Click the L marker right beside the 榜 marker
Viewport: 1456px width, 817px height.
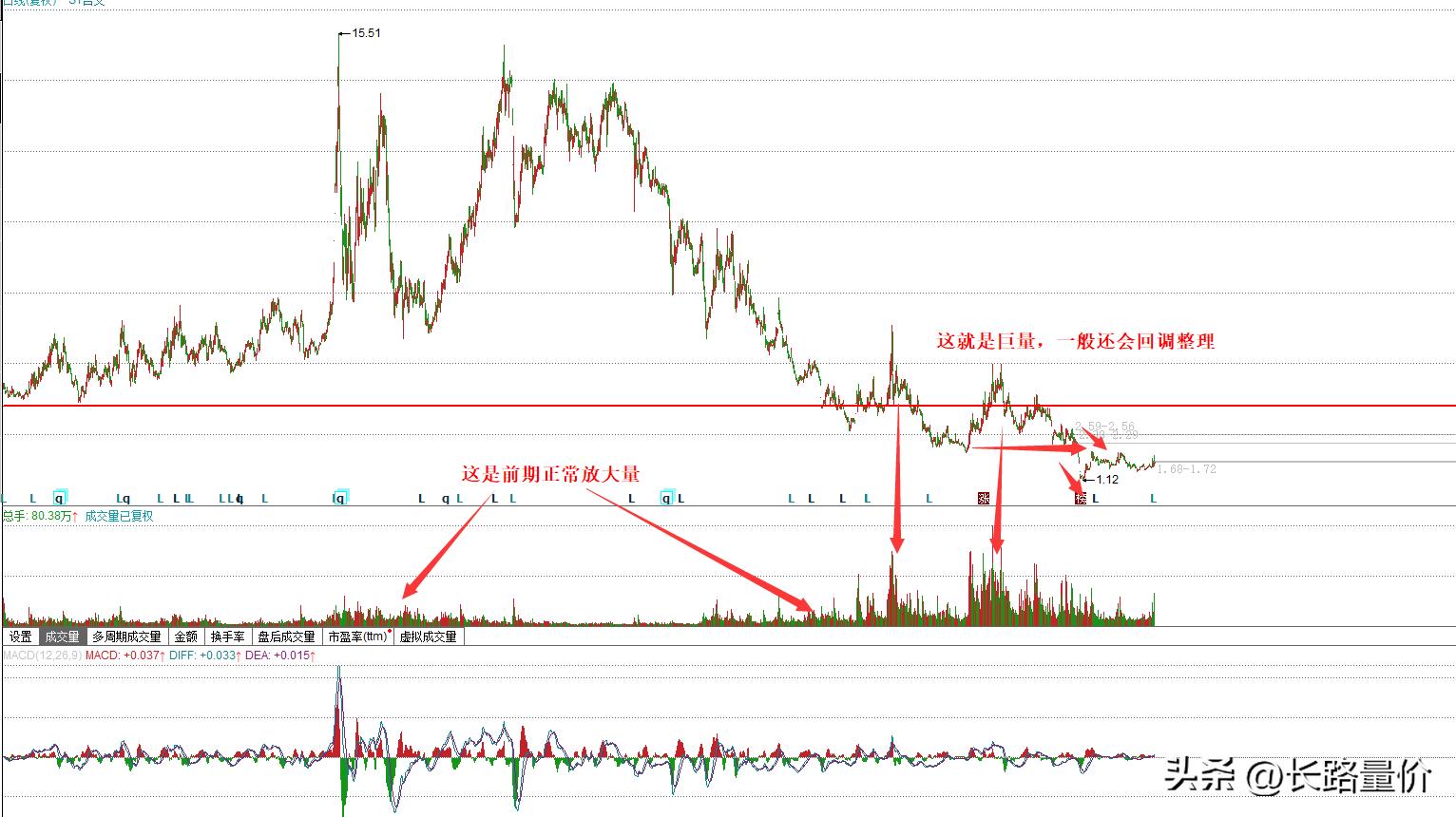pyautogui.click(x=1095, y=498)
